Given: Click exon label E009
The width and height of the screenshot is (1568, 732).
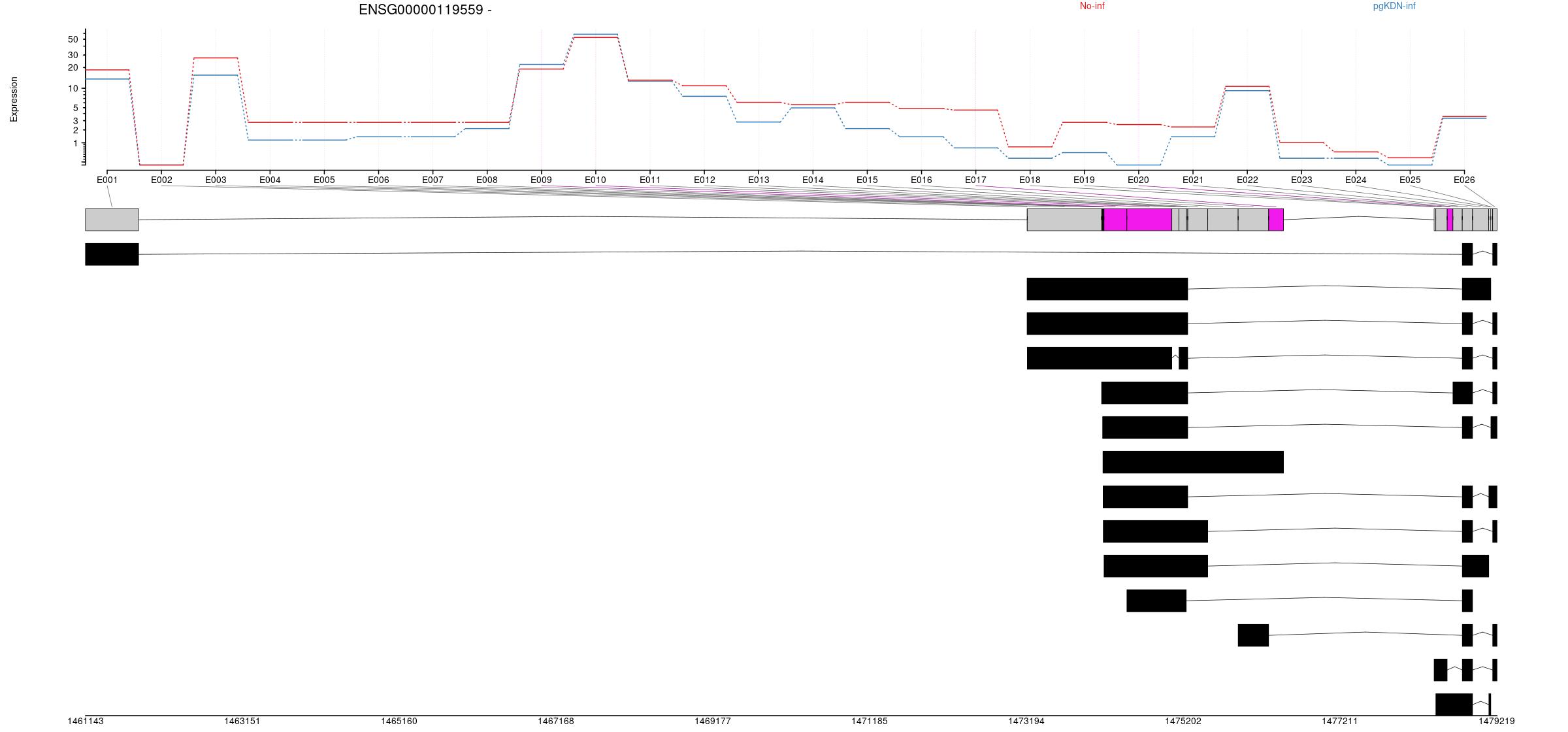Looking at the screenshot, I should click(541, 180).
